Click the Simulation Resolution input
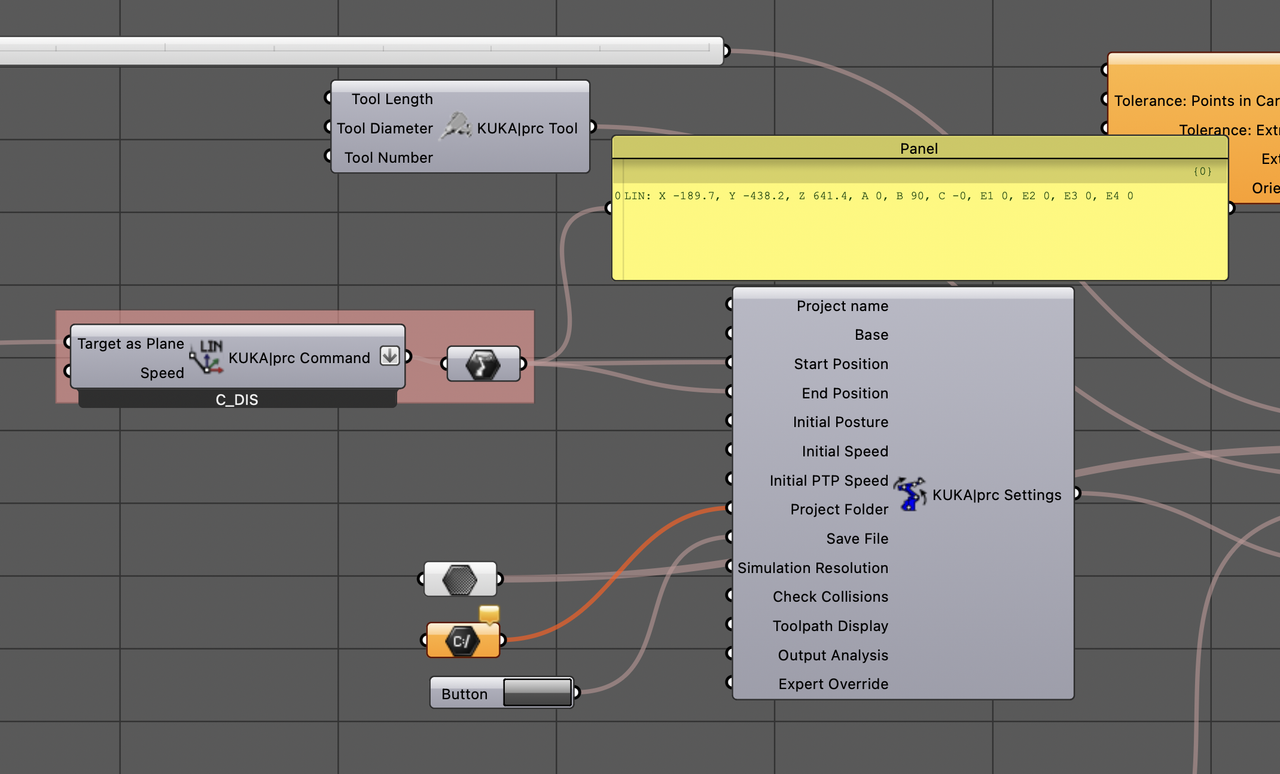This screenshot has width=1280, height=774. point(813,567)
